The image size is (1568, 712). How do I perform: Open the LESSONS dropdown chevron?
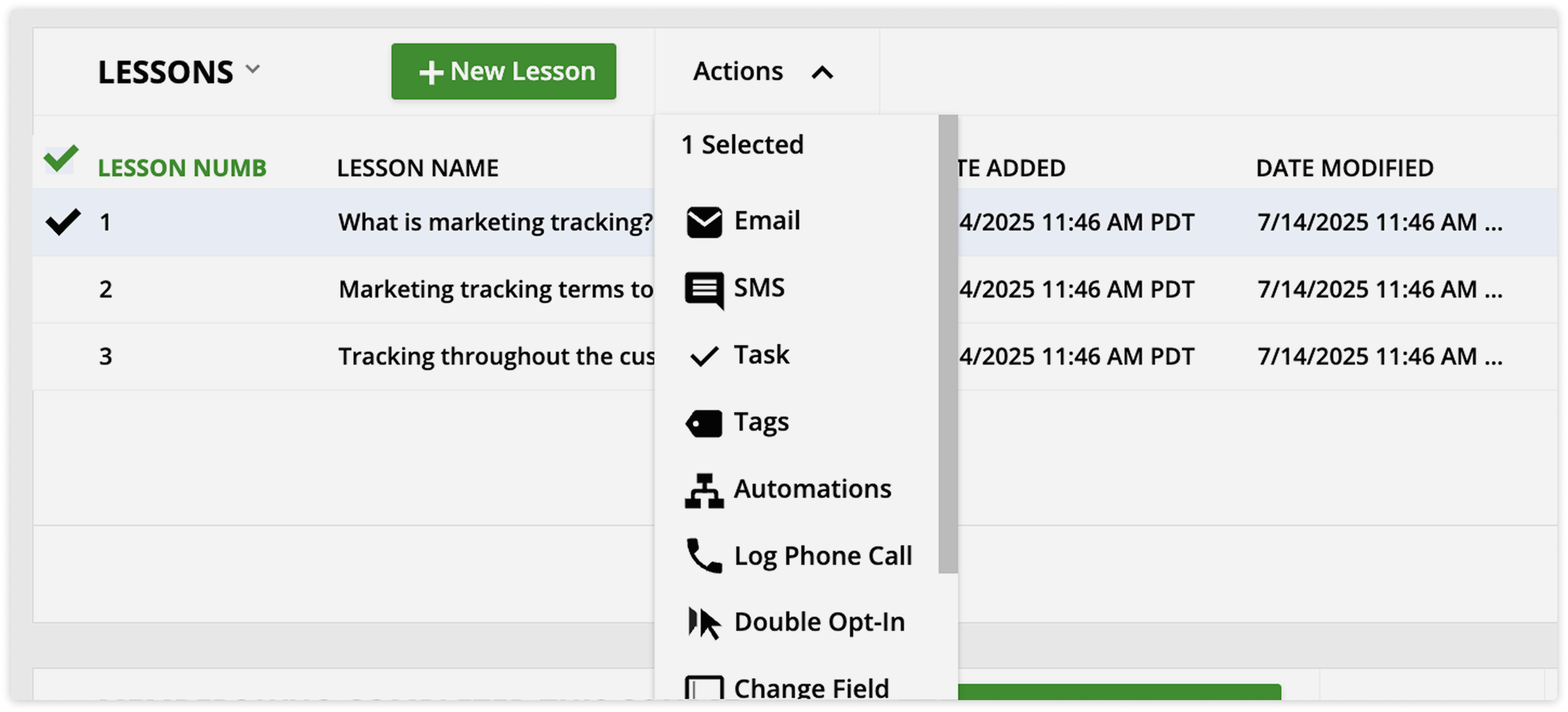(253, 69)
